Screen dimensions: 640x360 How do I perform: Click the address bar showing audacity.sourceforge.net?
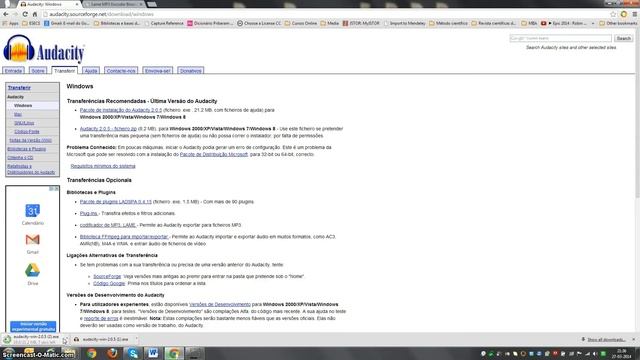[327, 14]
